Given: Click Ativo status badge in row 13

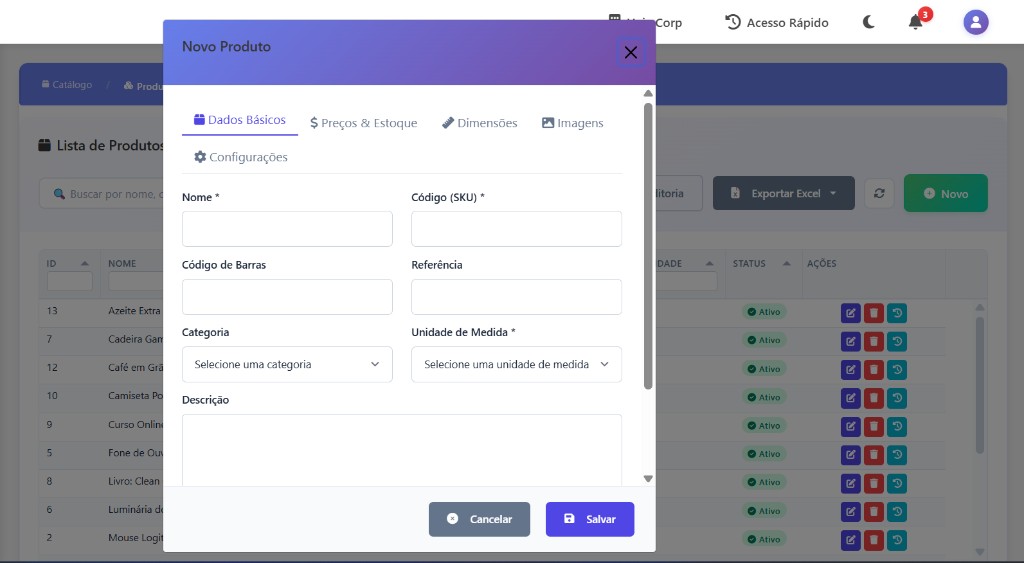Looking at the screenshot, I should click(x=764, y=312).
